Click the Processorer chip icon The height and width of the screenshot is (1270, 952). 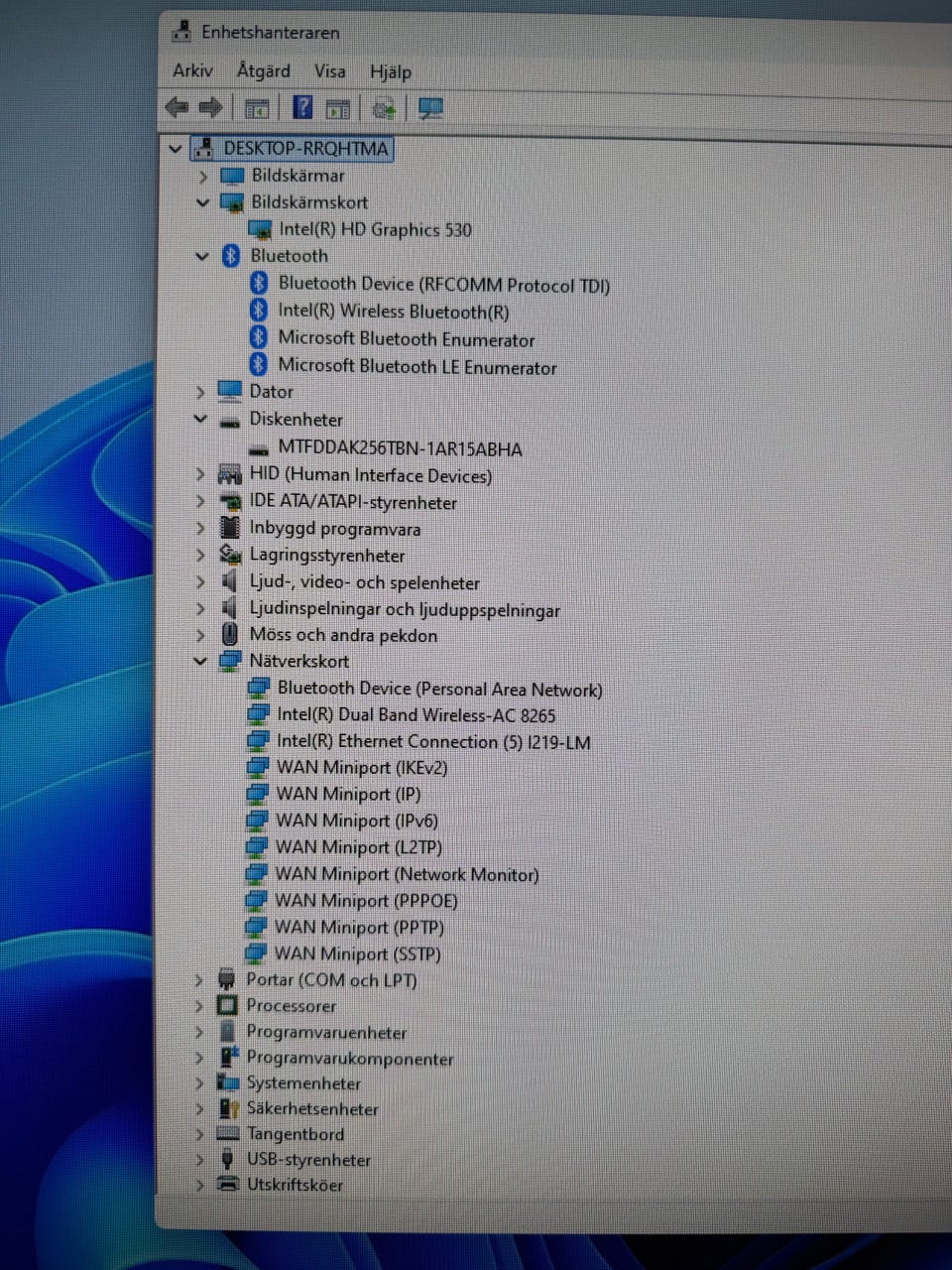click(x=228, y=1005)
